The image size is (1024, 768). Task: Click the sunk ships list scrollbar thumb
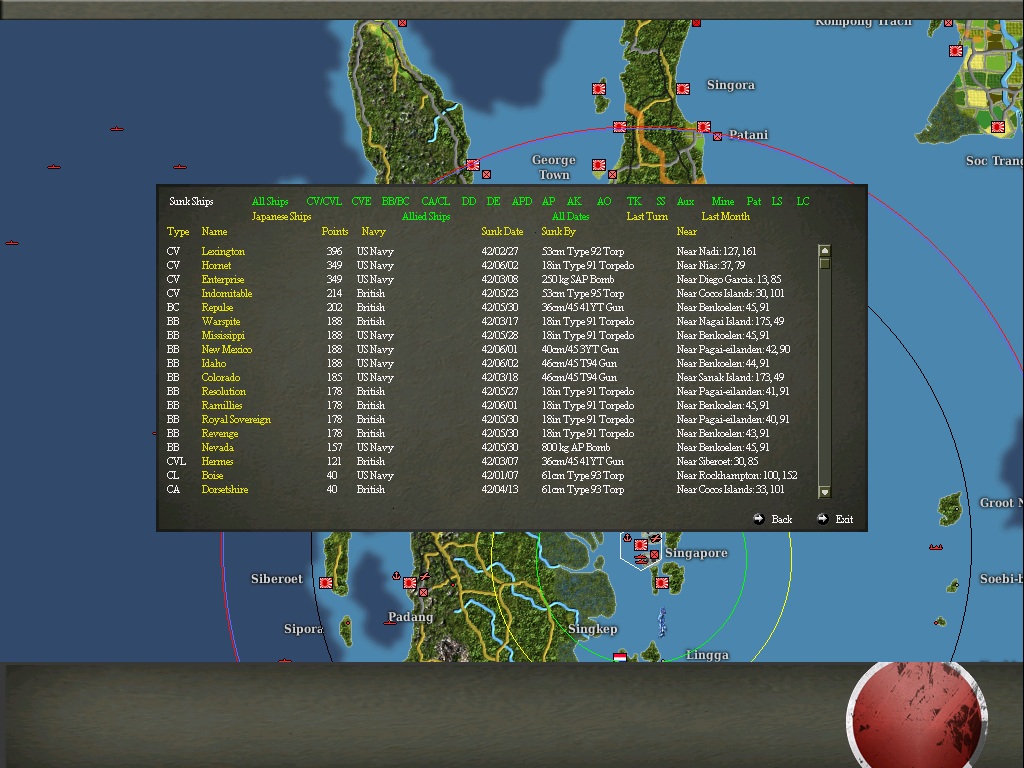click(825, 263)
